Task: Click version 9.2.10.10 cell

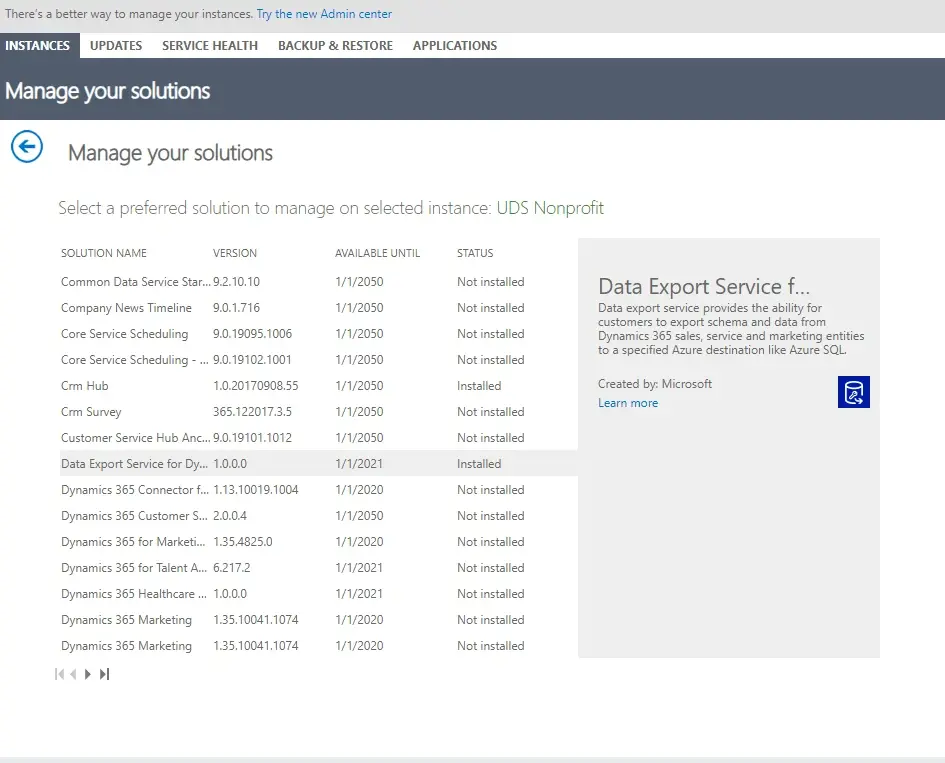Action: pyautogui.click(x=236, y=281)
